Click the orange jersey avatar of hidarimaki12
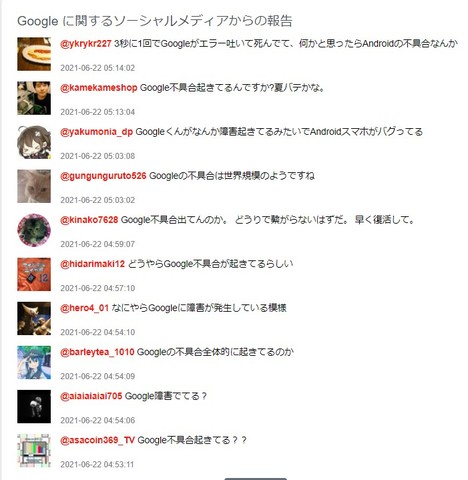Screen dimensions: 468x480 [34, 274]
